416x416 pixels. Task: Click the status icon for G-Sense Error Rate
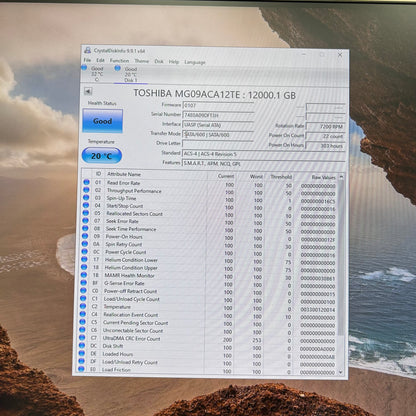84,283
